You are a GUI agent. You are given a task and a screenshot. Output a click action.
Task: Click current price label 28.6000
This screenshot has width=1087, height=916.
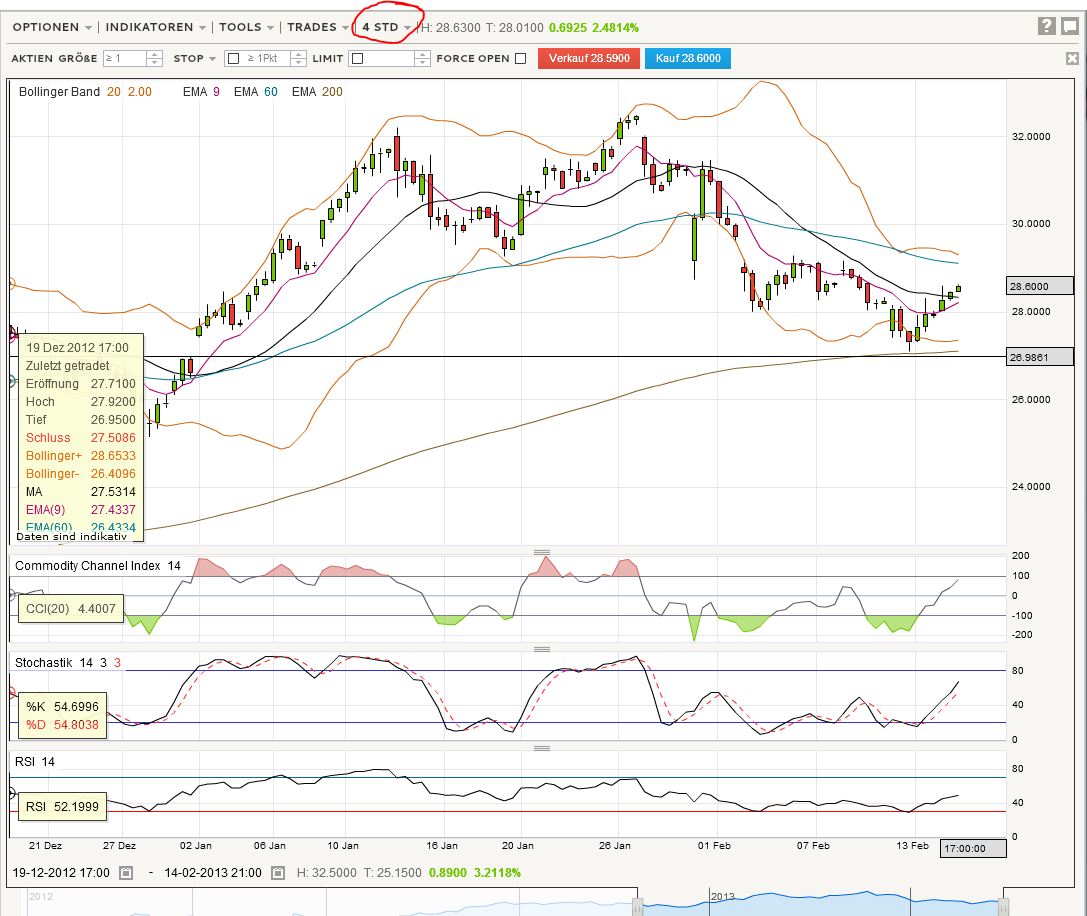click(1039, 286)
